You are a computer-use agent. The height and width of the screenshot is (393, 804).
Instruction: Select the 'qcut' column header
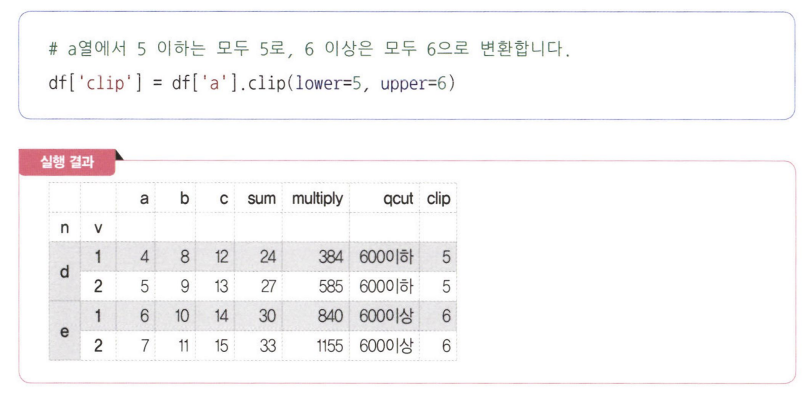[384, 198]
